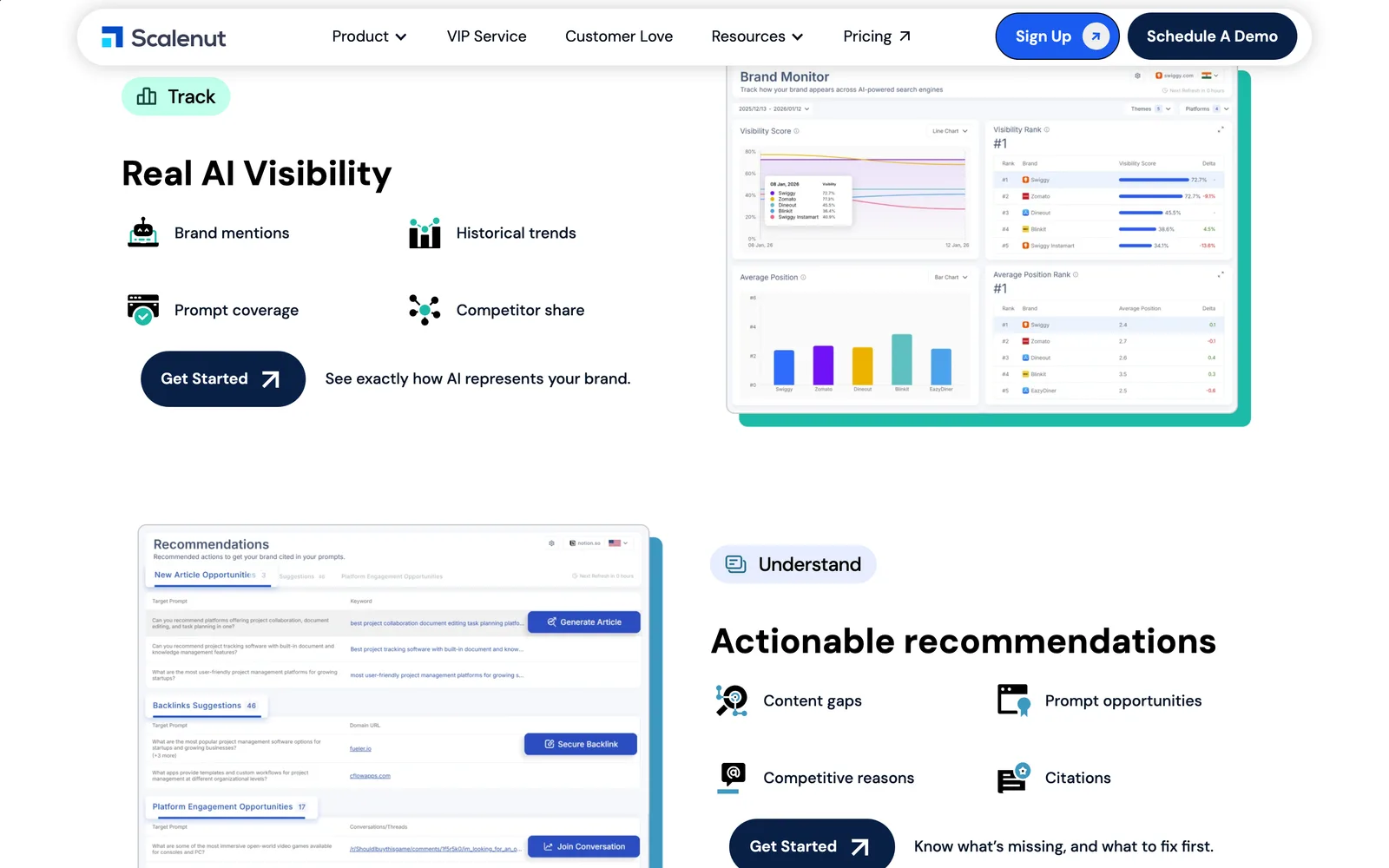Click the Sign Up button

(x=1057, y=36)
